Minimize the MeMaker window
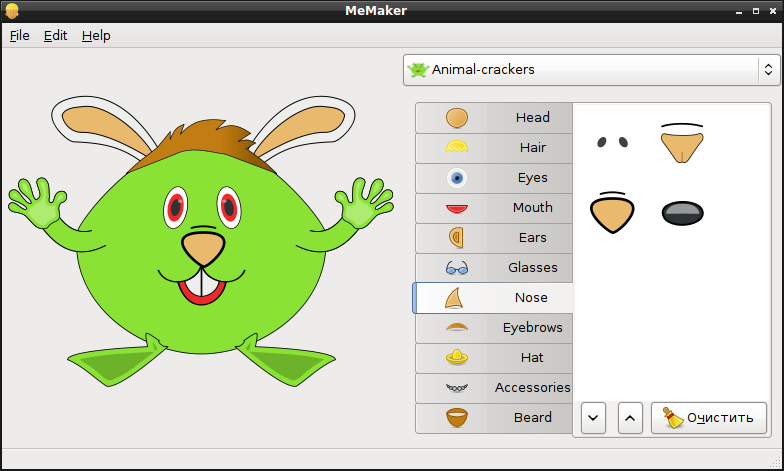This screenshot has width=784, height=471. point(739,11)
